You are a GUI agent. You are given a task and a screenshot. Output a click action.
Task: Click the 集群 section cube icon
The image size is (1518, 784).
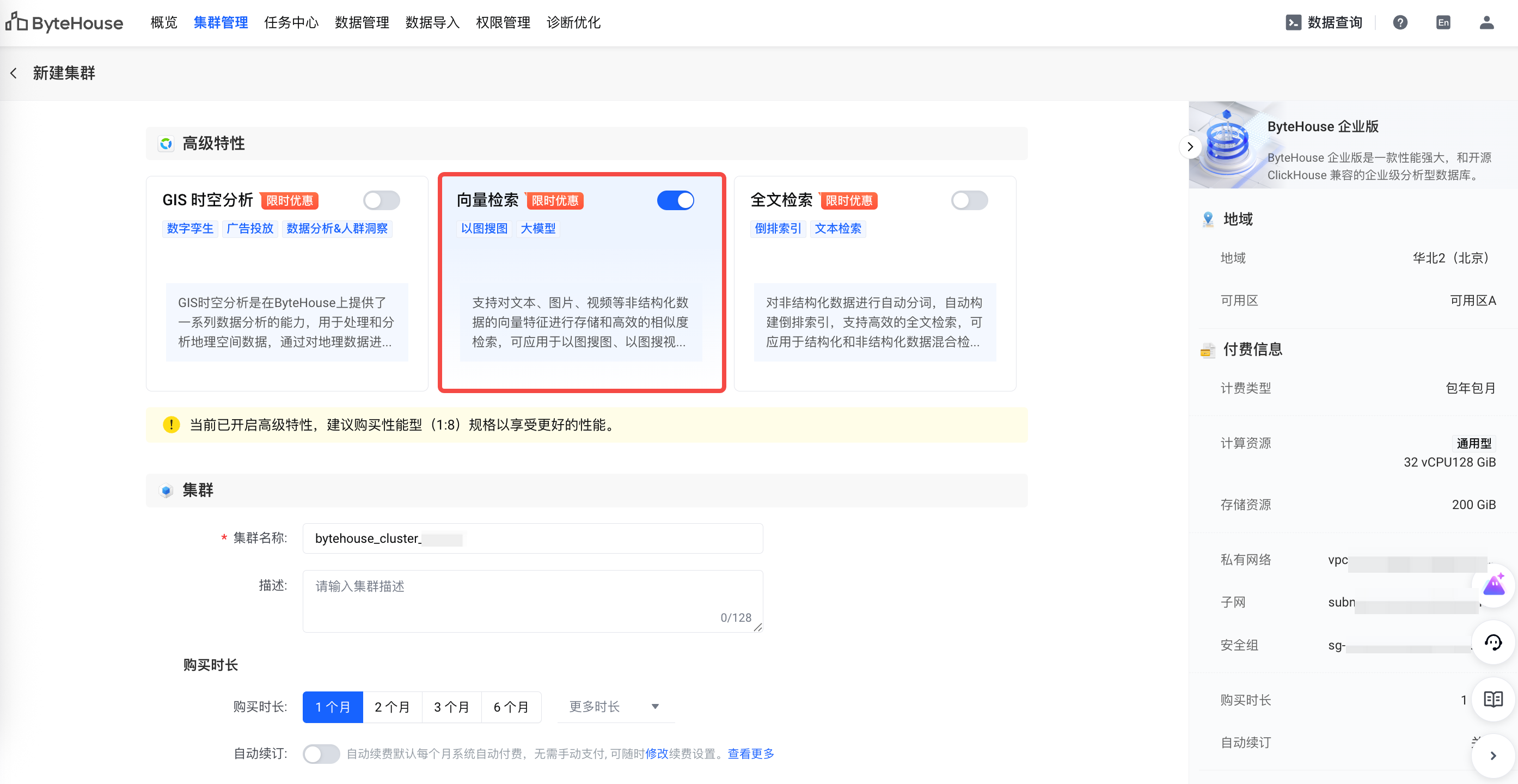[166, 490]
